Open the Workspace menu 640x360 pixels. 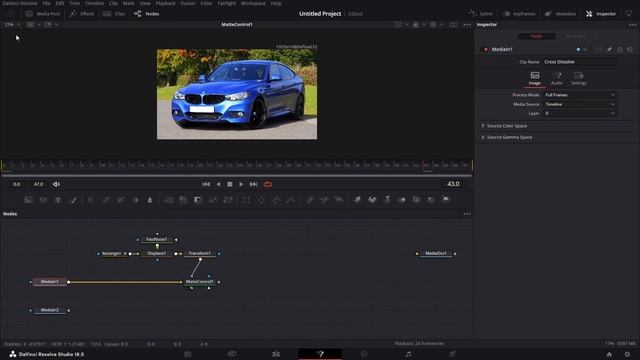tap(253, 3)
